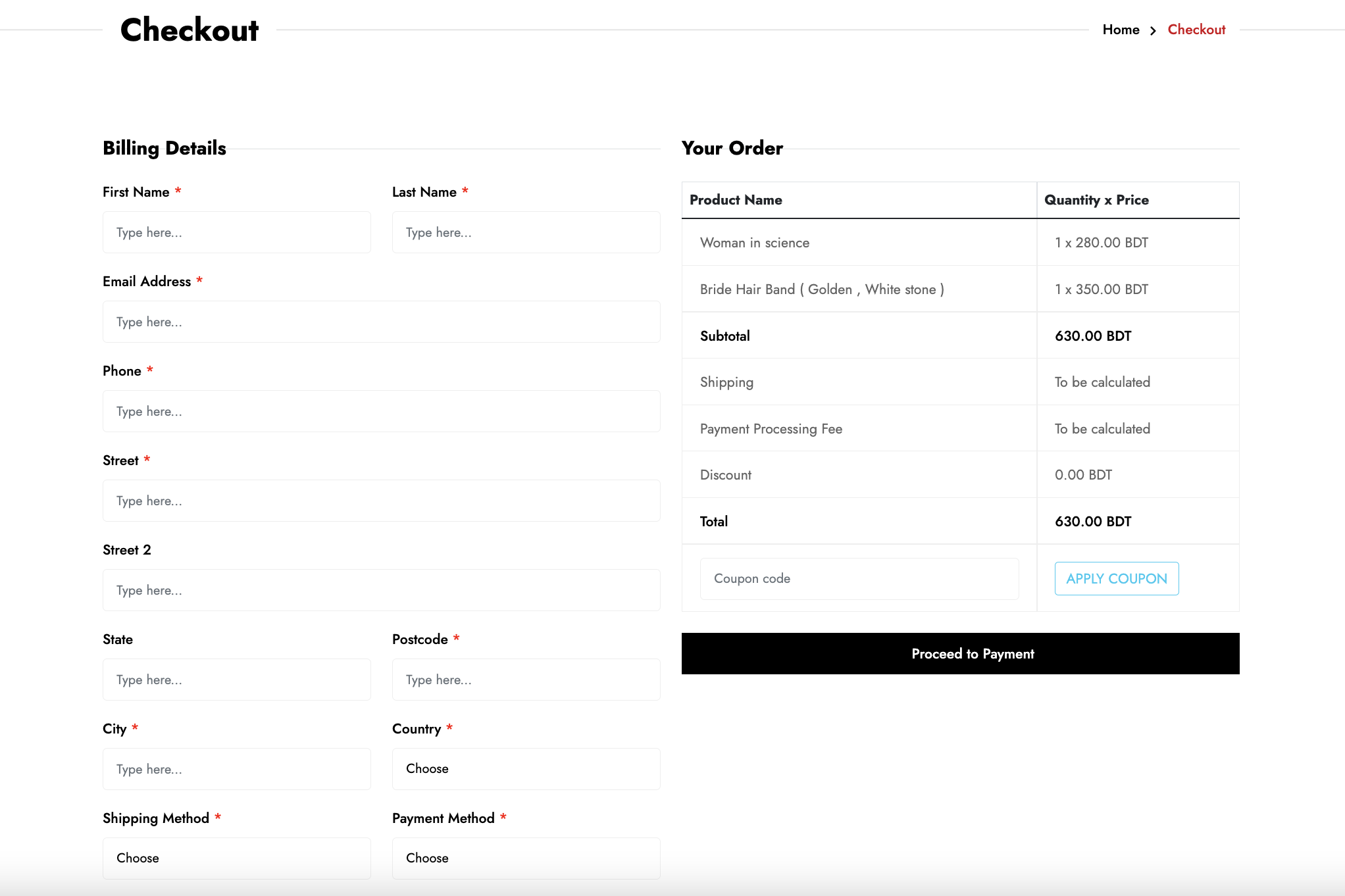Click into the Email Address field
Image resolution: width=1345 pixels, height=896 pixels.
(382, 322)
